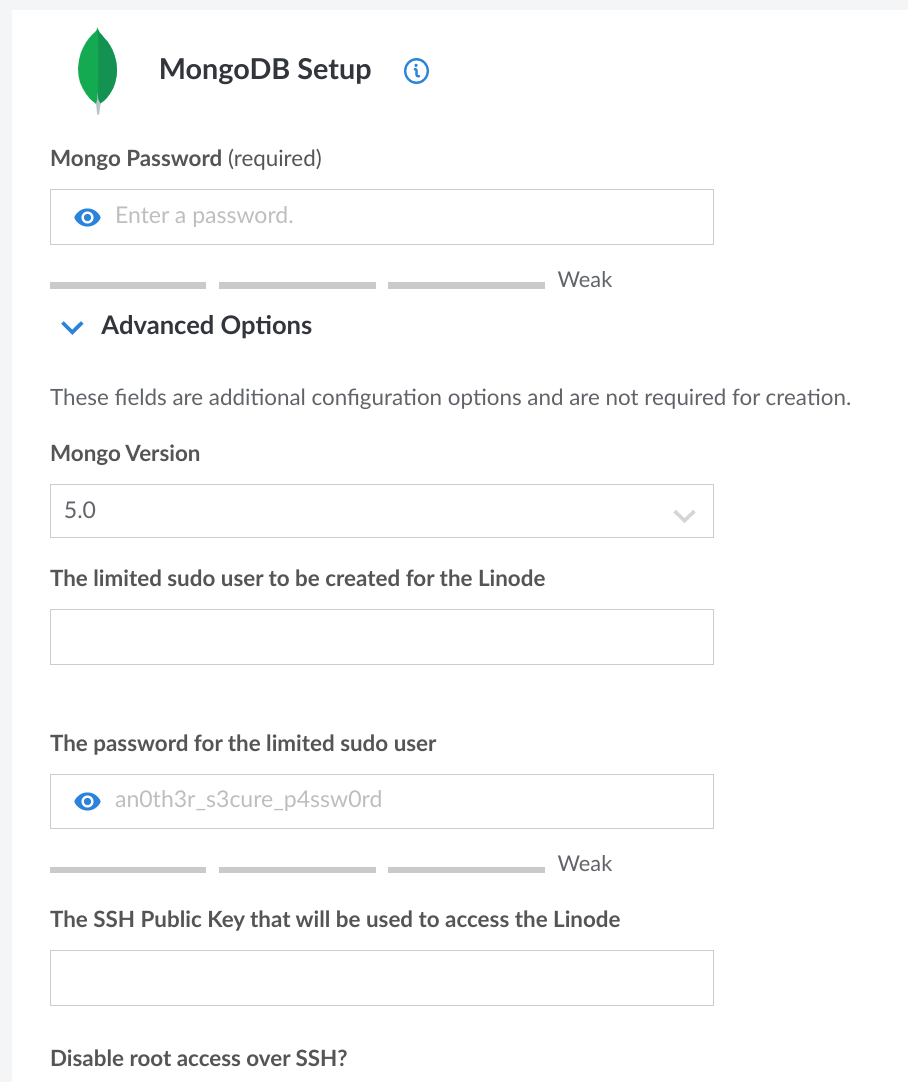
Task: Click the SSH Public Key input box
Action: [x=381, y=977]
